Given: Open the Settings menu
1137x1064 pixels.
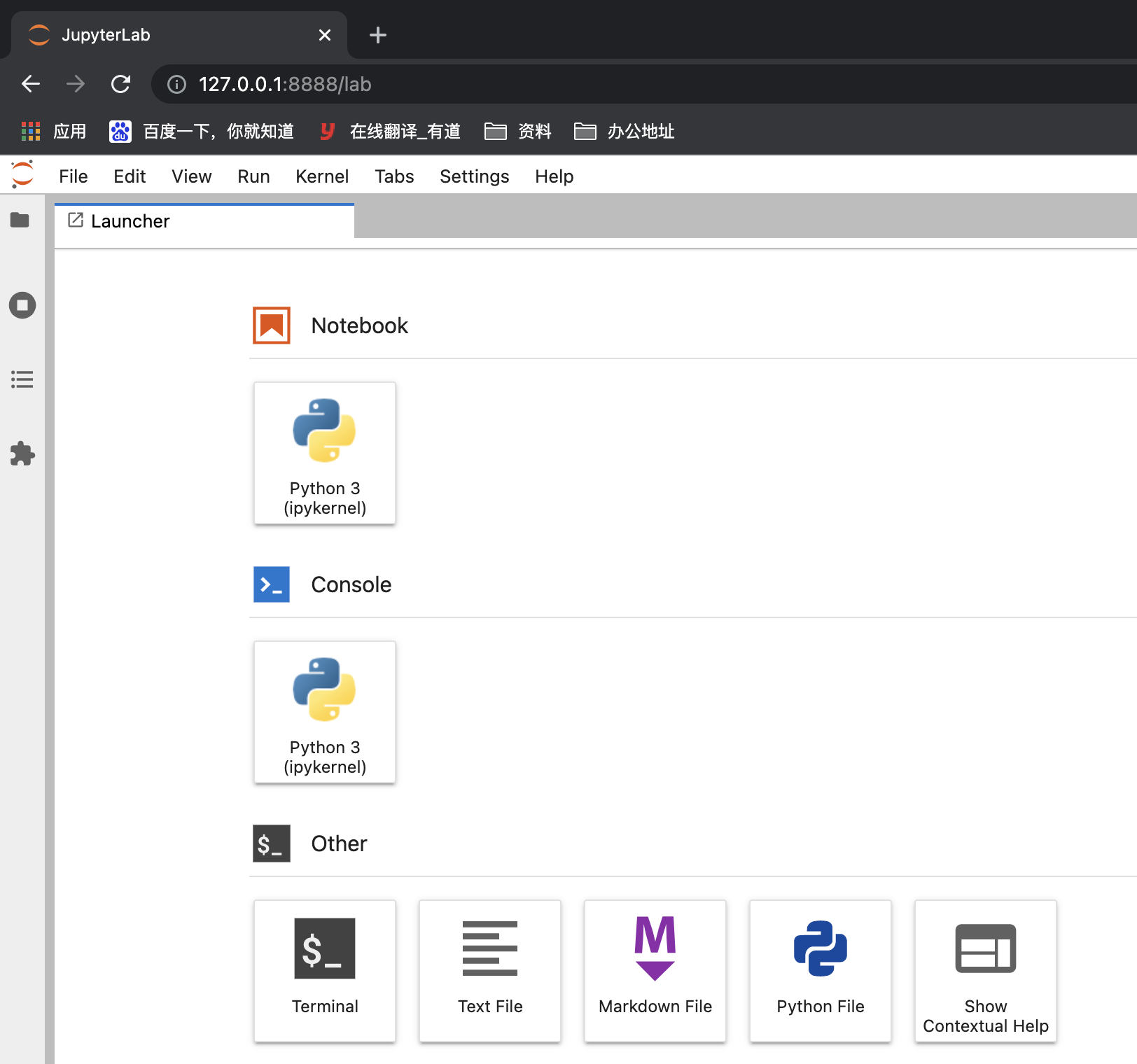Looking at the screenshot, I should 474,176.
